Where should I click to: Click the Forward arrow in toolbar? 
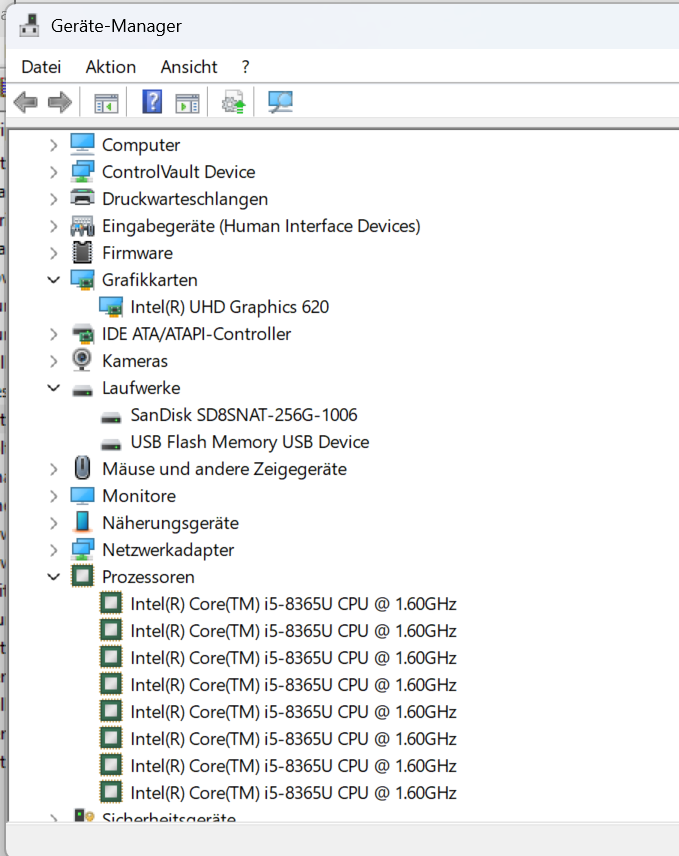coord(60,102)
